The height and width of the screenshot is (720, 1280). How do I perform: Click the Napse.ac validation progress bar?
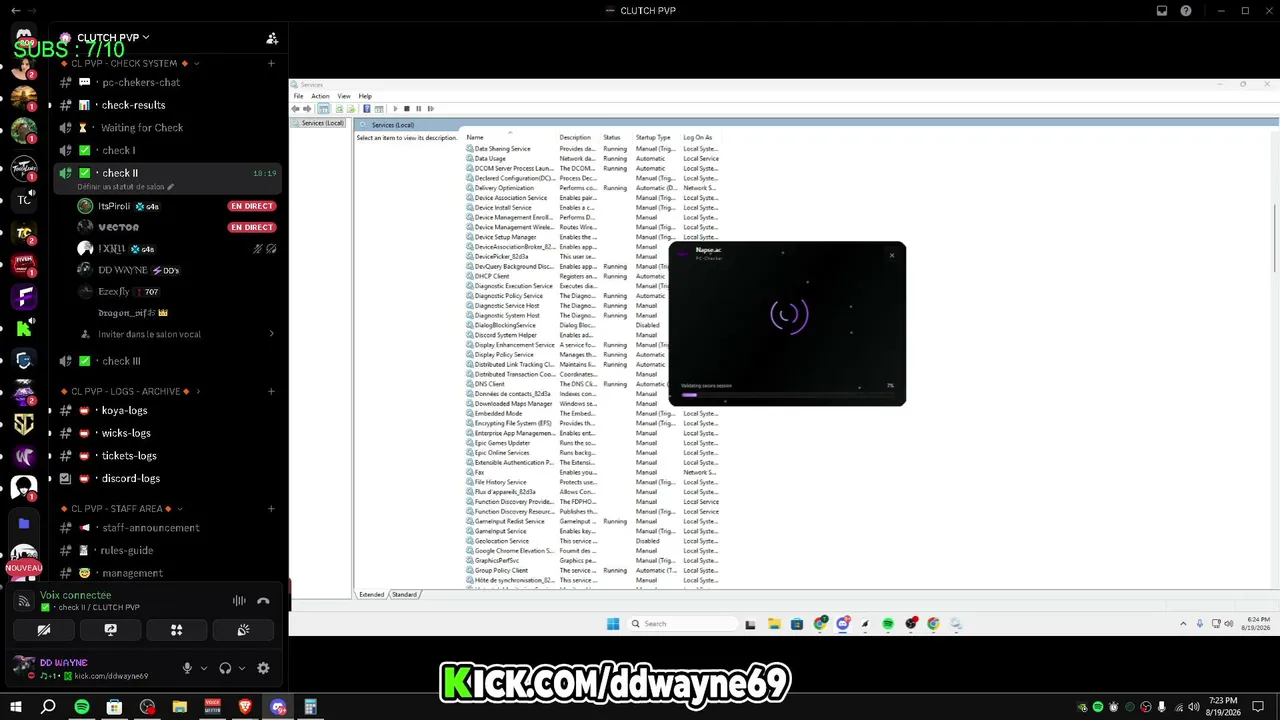tap(787, 395)
